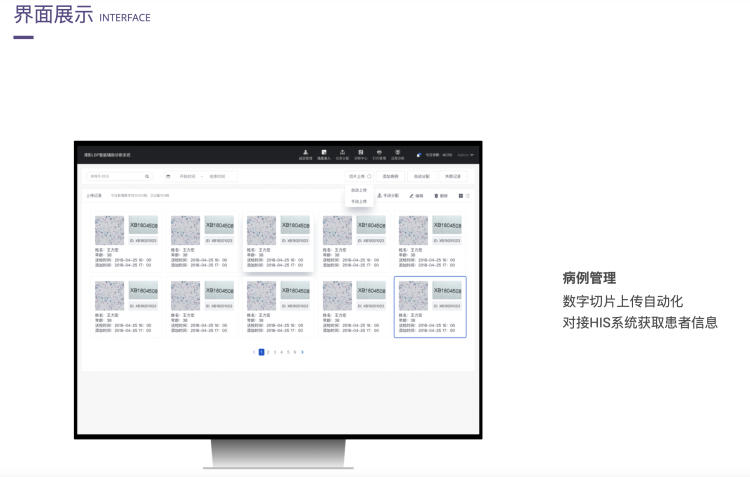
Task: Open the blue-bordered selected case card
Action: pos(430,307)
